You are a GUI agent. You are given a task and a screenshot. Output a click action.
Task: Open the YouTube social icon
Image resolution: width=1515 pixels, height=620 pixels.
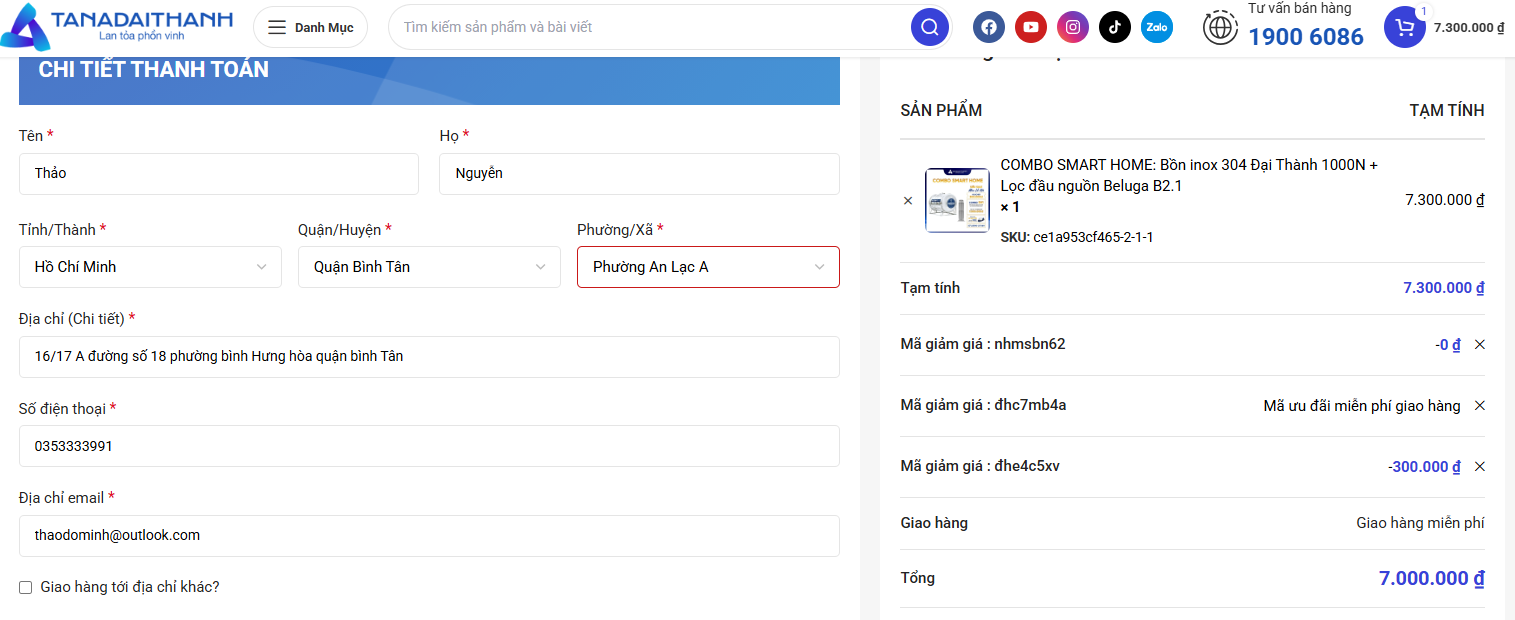point(1031,27)
